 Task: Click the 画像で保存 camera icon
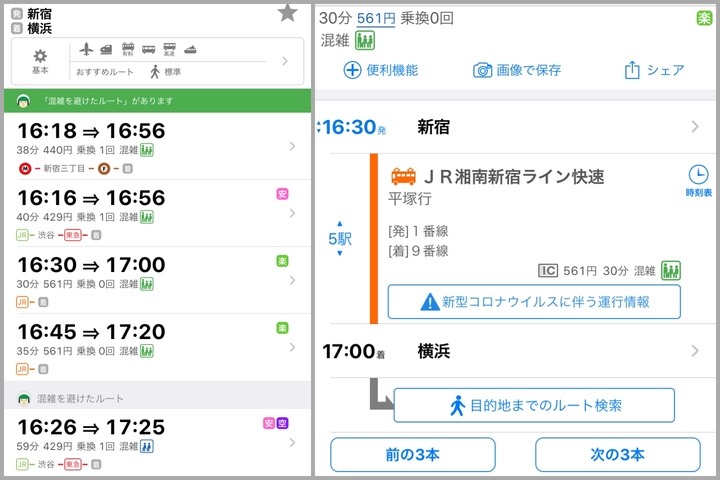point(483,70)
